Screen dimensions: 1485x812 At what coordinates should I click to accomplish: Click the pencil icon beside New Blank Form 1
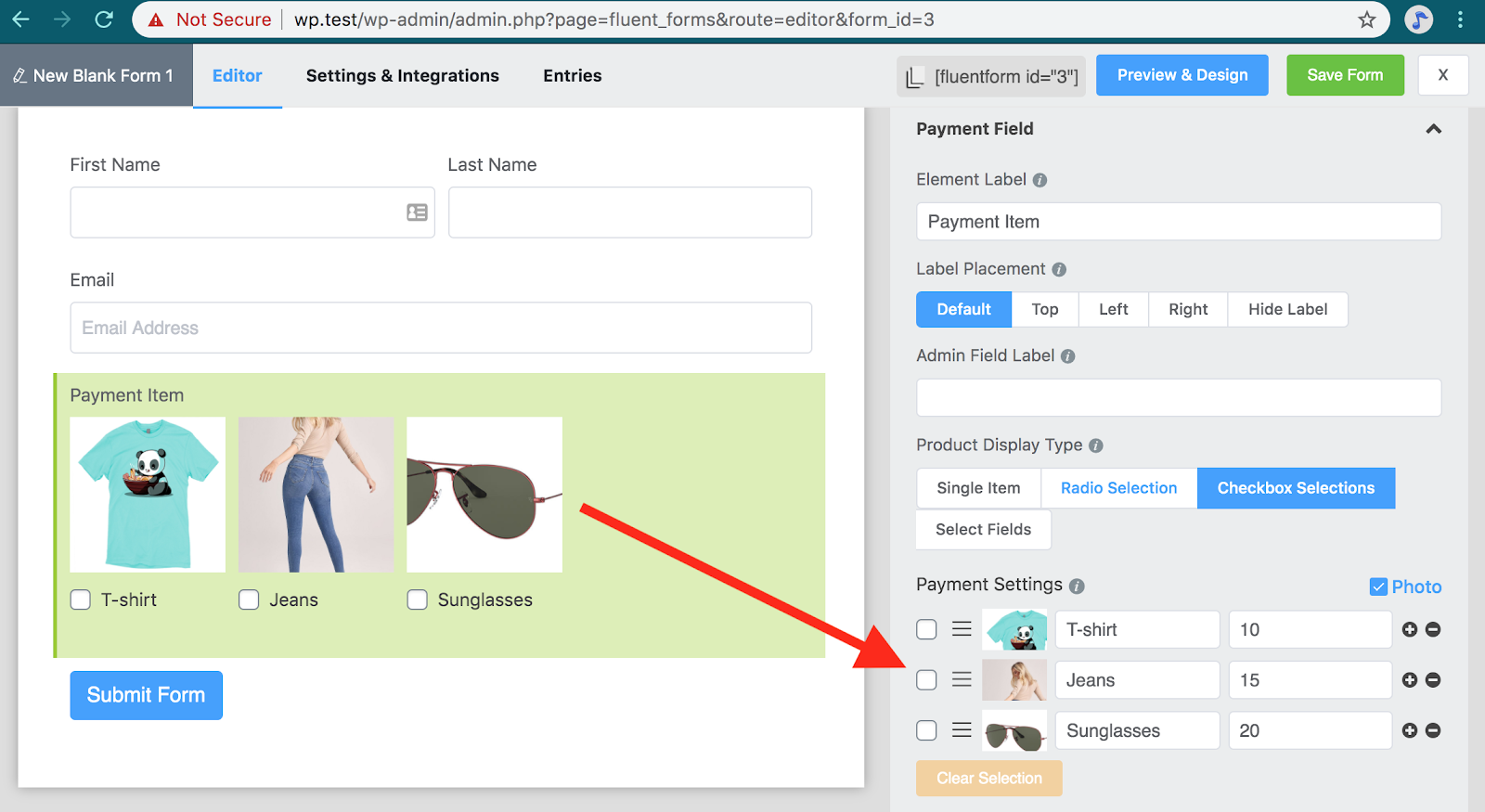[x=19, y=76]
